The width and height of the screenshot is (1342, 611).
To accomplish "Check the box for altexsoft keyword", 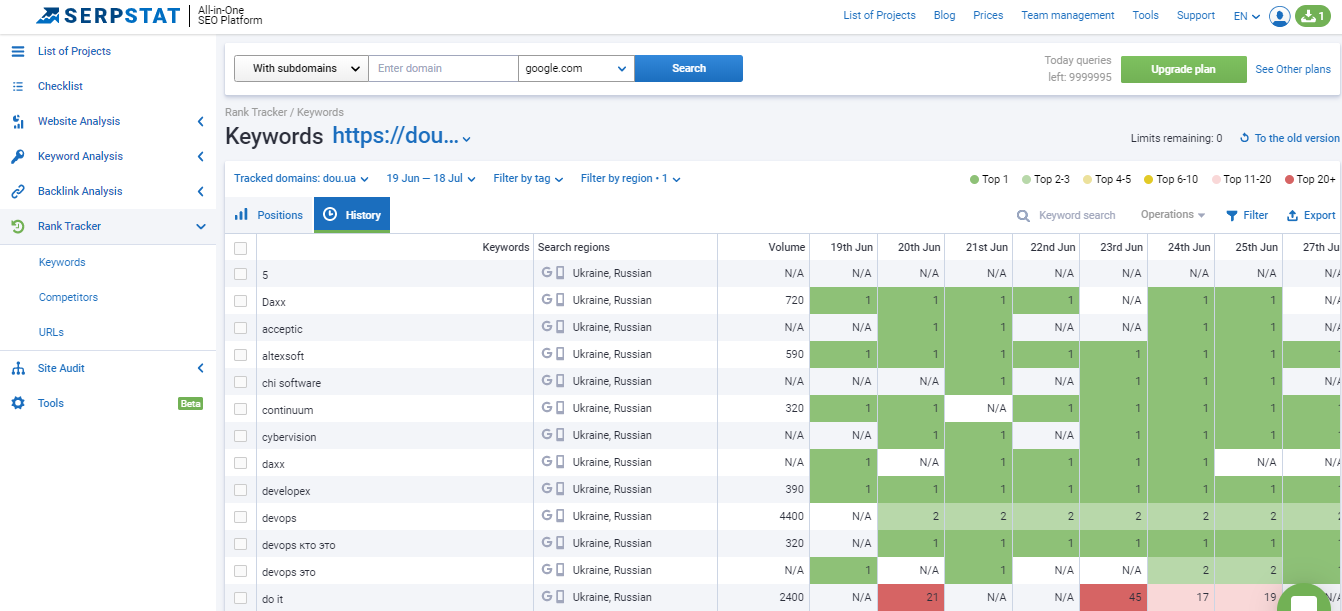I will point(240,355).
